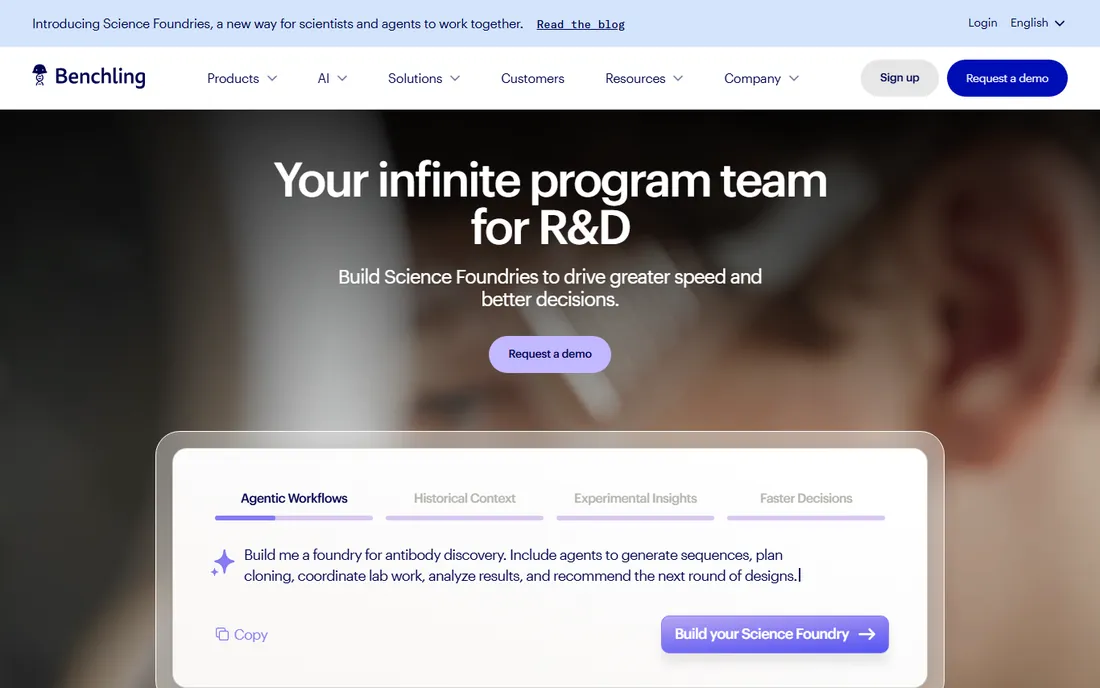Click the 'Introducing Science Foundries' announcement text
Screen dimensions: 1100x688
[x=278, y=24]
